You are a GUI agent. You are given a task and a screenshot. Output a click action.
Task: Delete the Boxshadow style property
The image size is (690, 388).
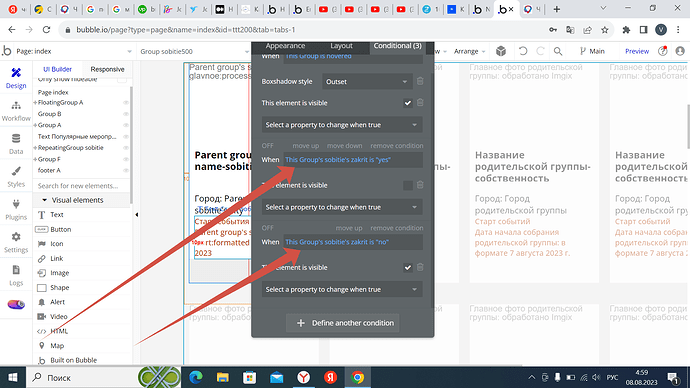[x=420, y=81]
